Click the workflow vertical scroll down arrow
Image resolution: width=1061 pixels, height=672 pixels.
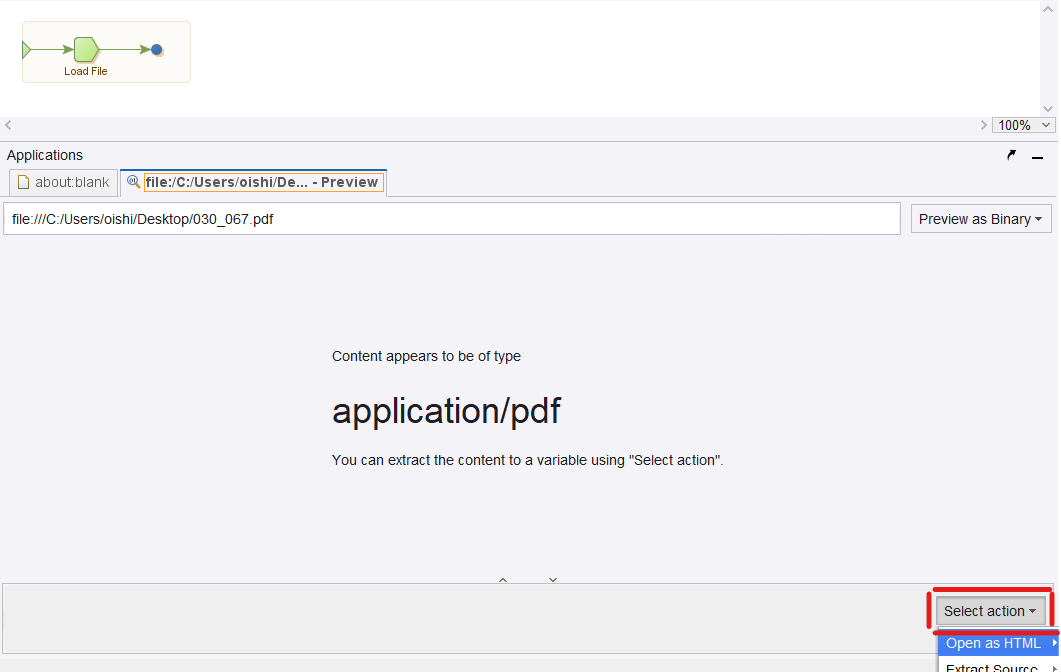coord(1047,108)
